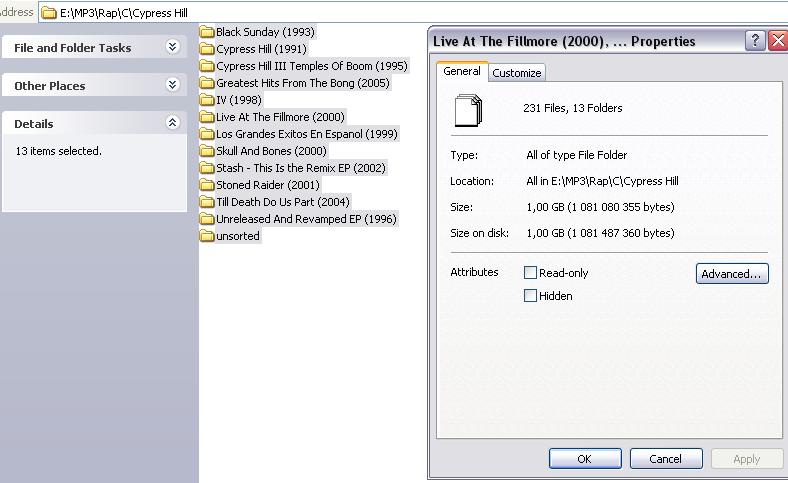This screenshot has width=788, height=483.
Task: Click the Temples Of Boom (1995) folder icon
Action: click(x=207, y=66)
